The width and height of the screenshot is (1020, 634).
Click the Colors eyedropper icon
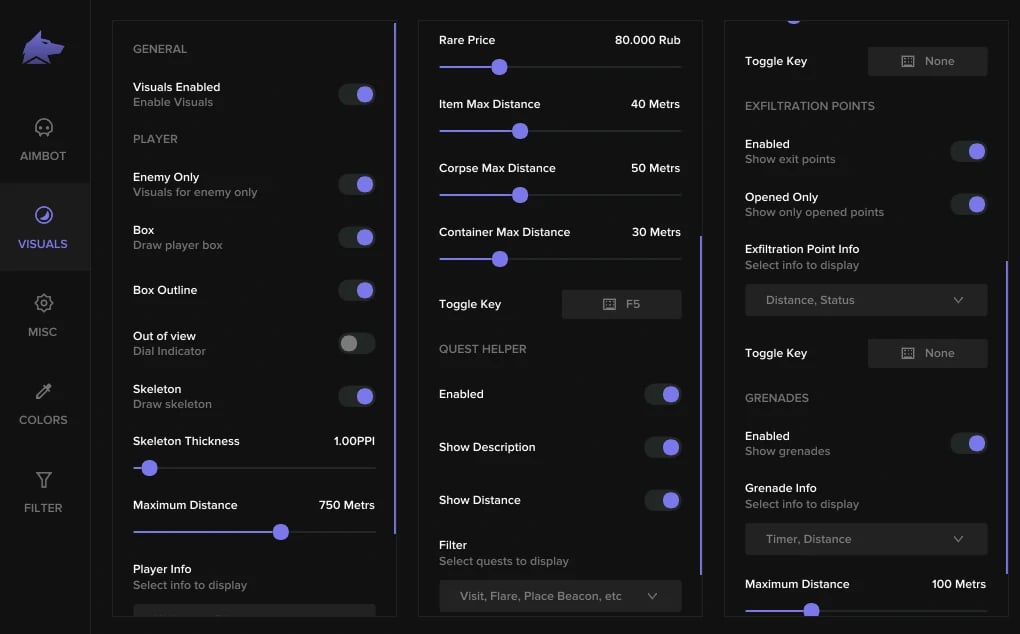[x=43, y=391]
